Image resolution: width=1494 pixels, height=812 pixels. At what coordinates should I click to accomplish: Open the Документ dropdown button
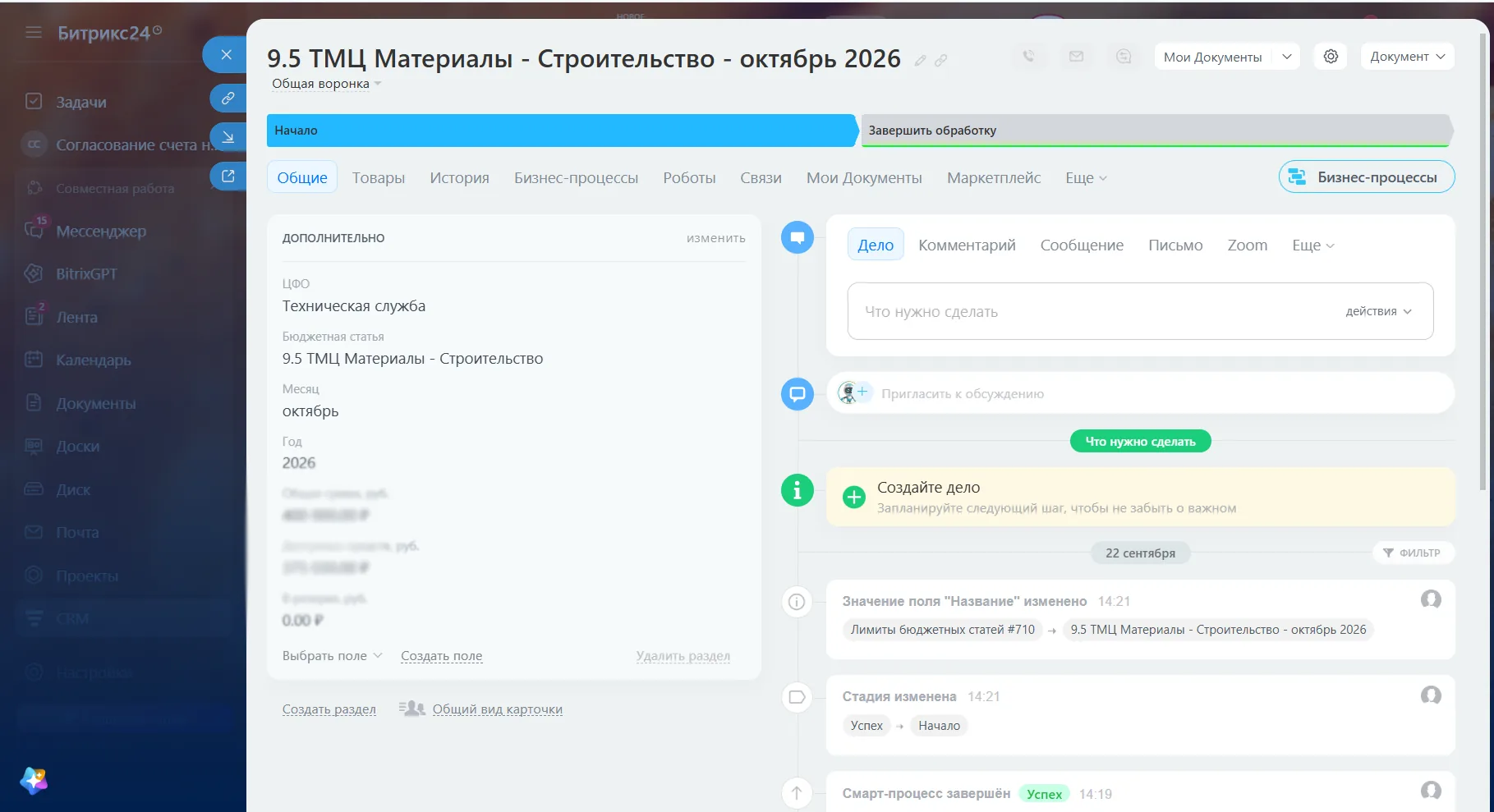[x=1408, y=57]
